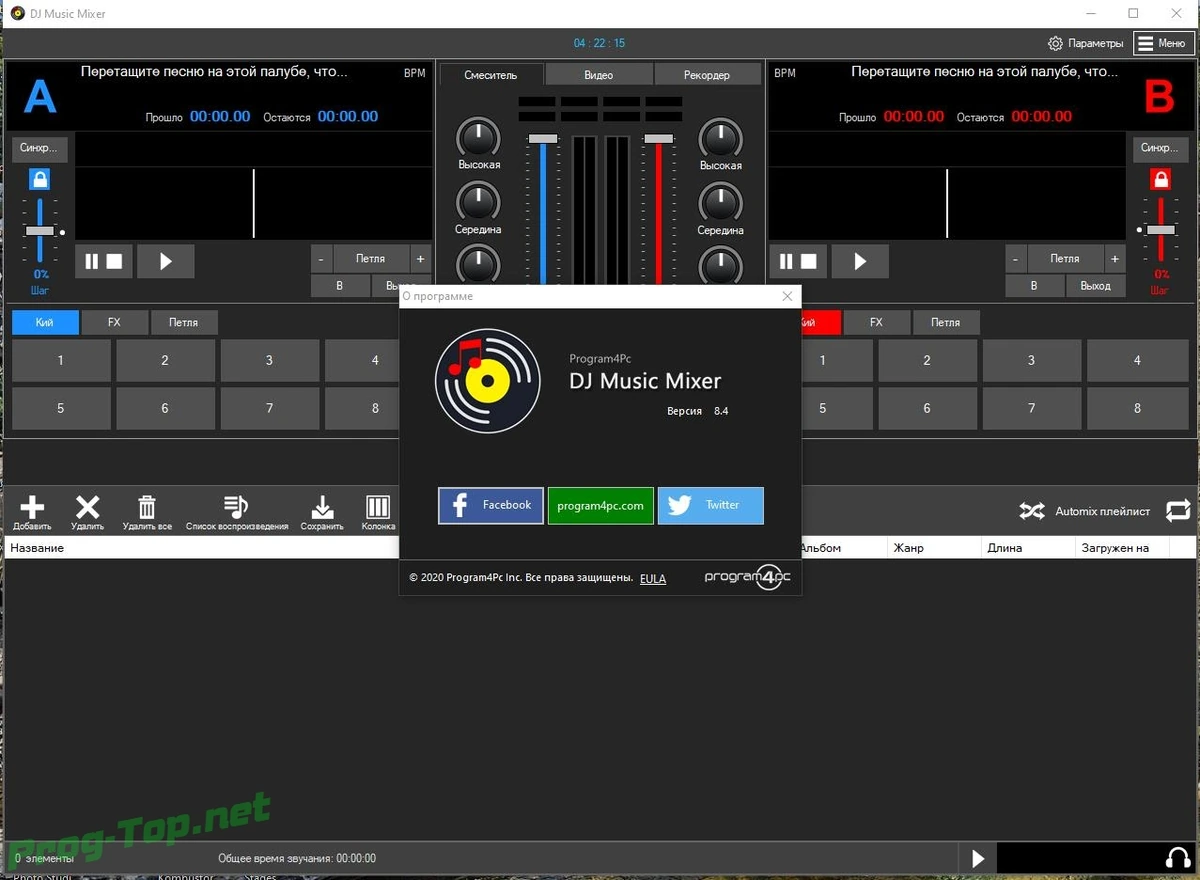This screenshot has width=1200, height=880.
Task: Play deck B
Action: pyautogui.click(x=860, y=261)
